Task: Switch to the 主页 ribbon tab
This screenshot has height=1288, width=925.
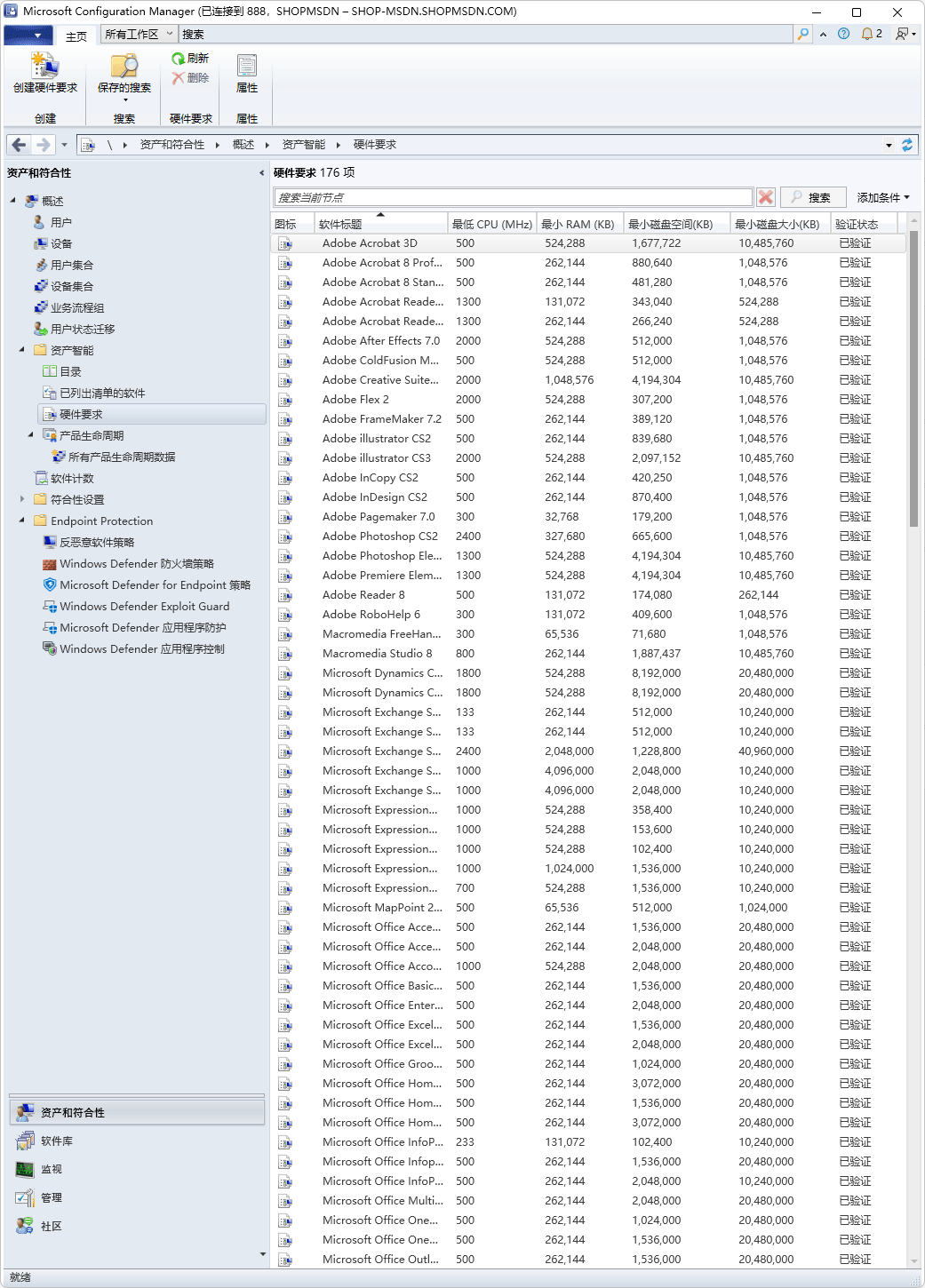Action: click(x=76, y=36)
